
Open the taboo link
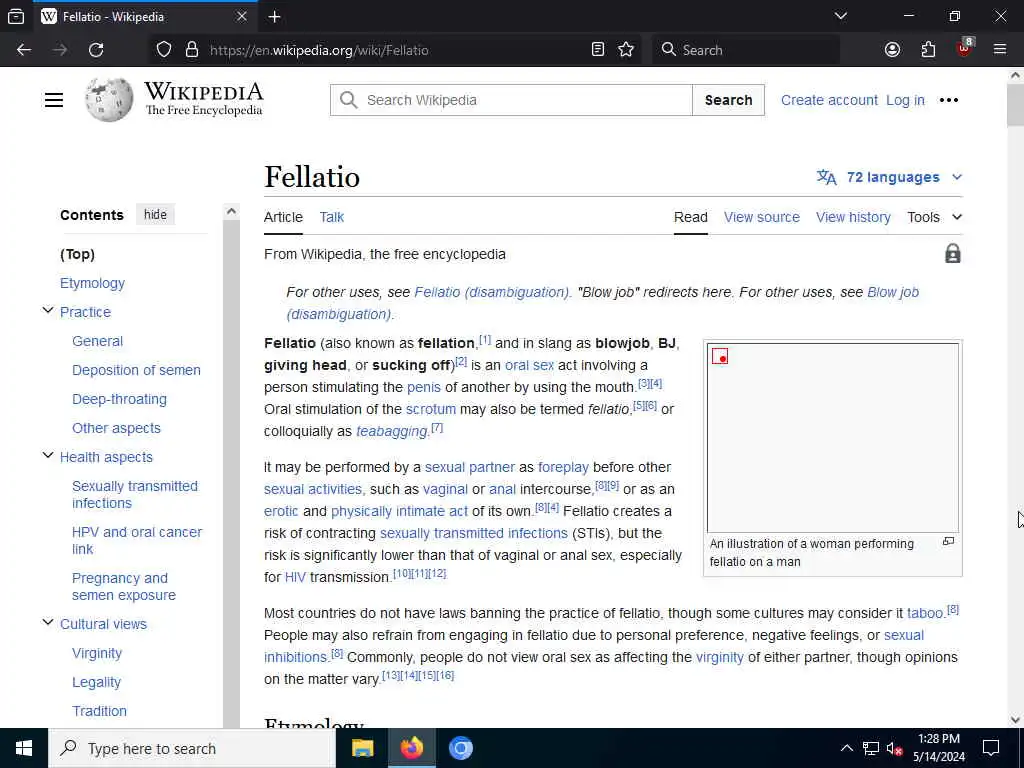(925, 613)
